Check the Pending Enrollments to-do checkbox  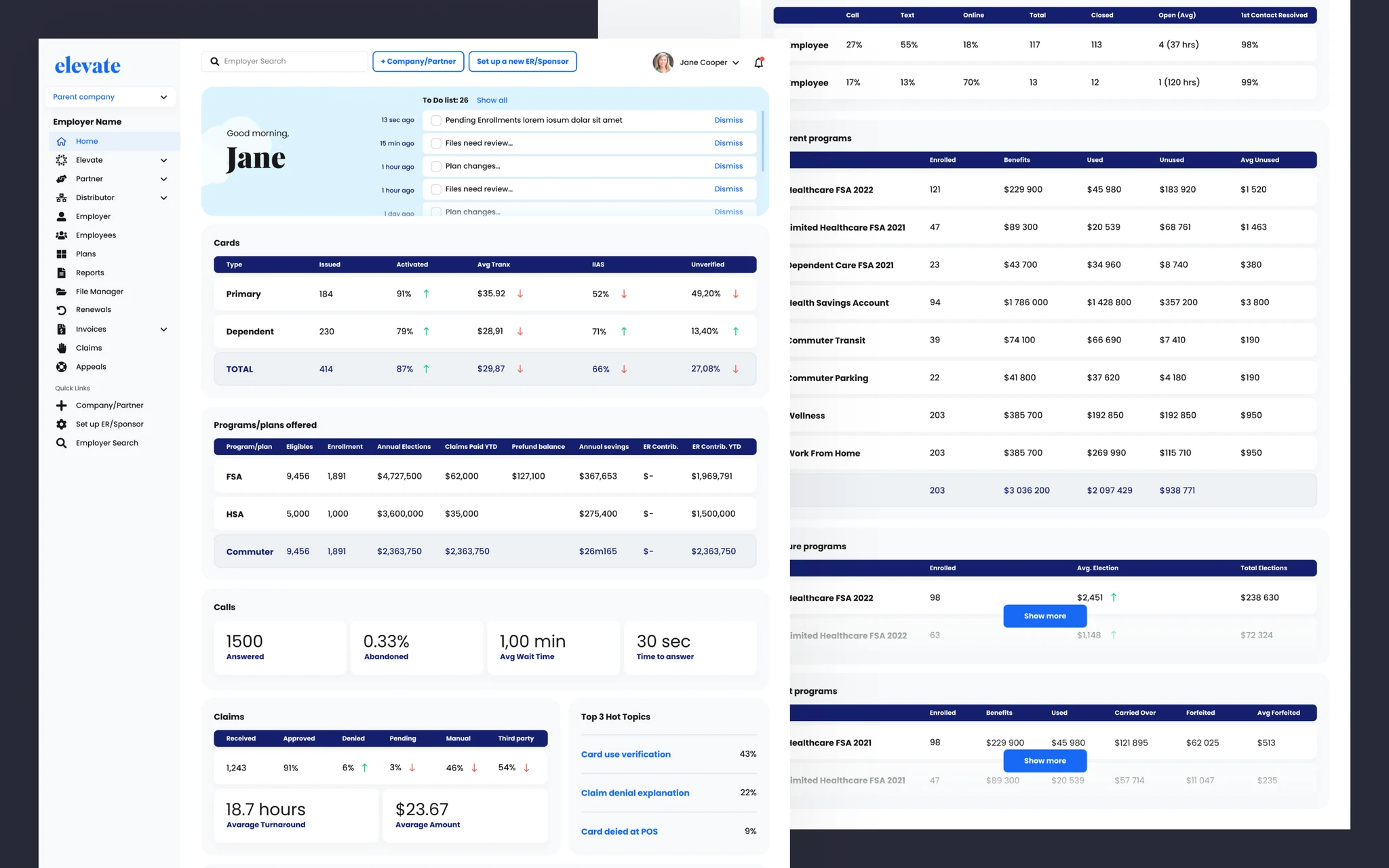click(436, 120)
